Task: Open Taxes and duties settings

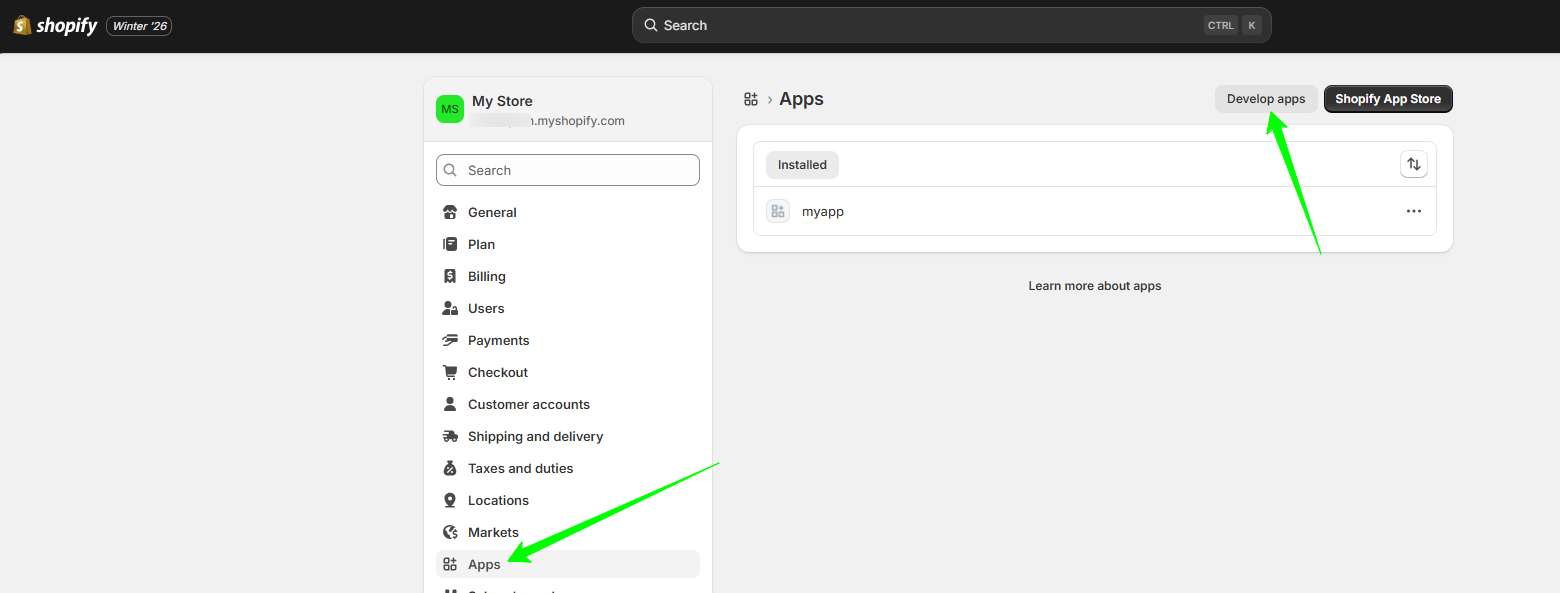Action: coord(520,468)
